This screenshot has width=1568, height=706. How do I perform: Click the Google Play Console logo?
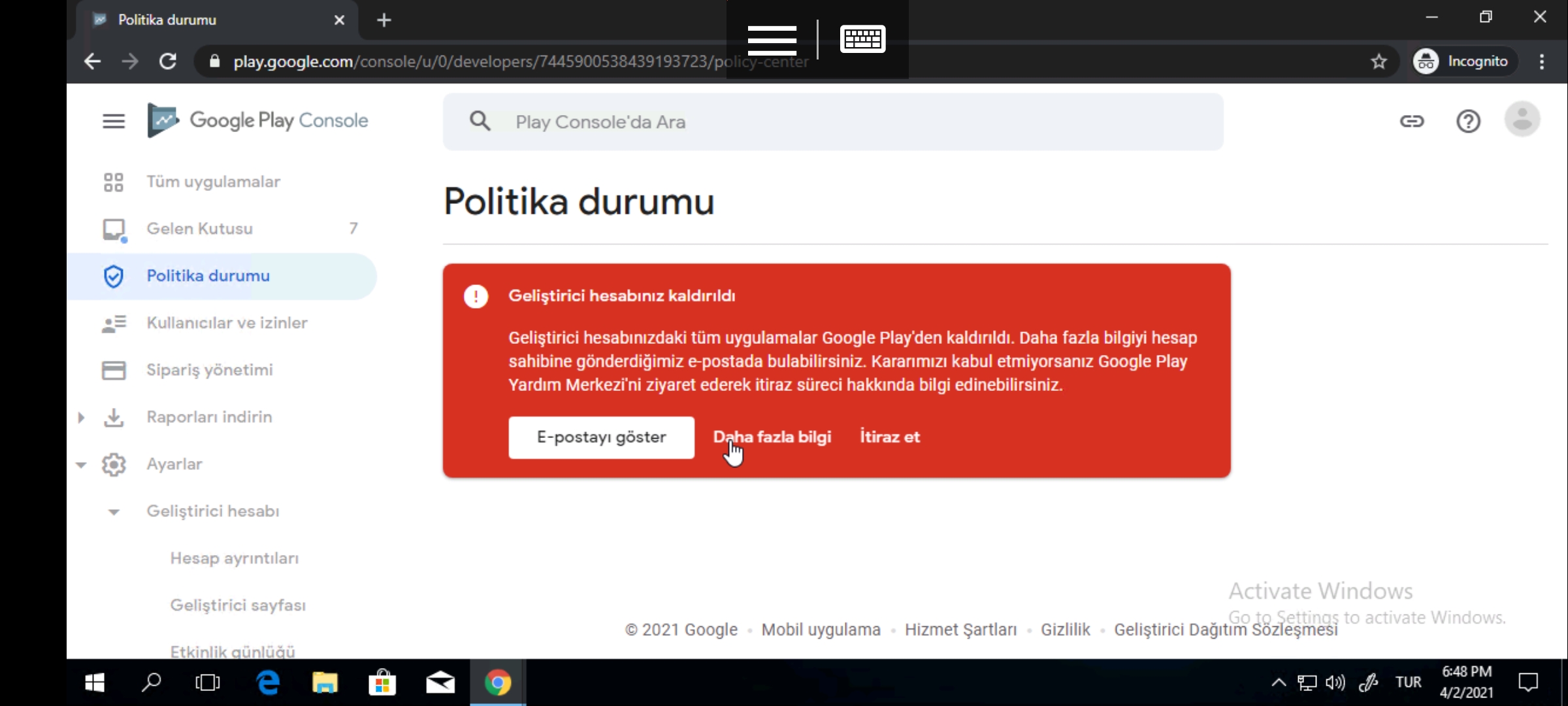pos(258,120)
